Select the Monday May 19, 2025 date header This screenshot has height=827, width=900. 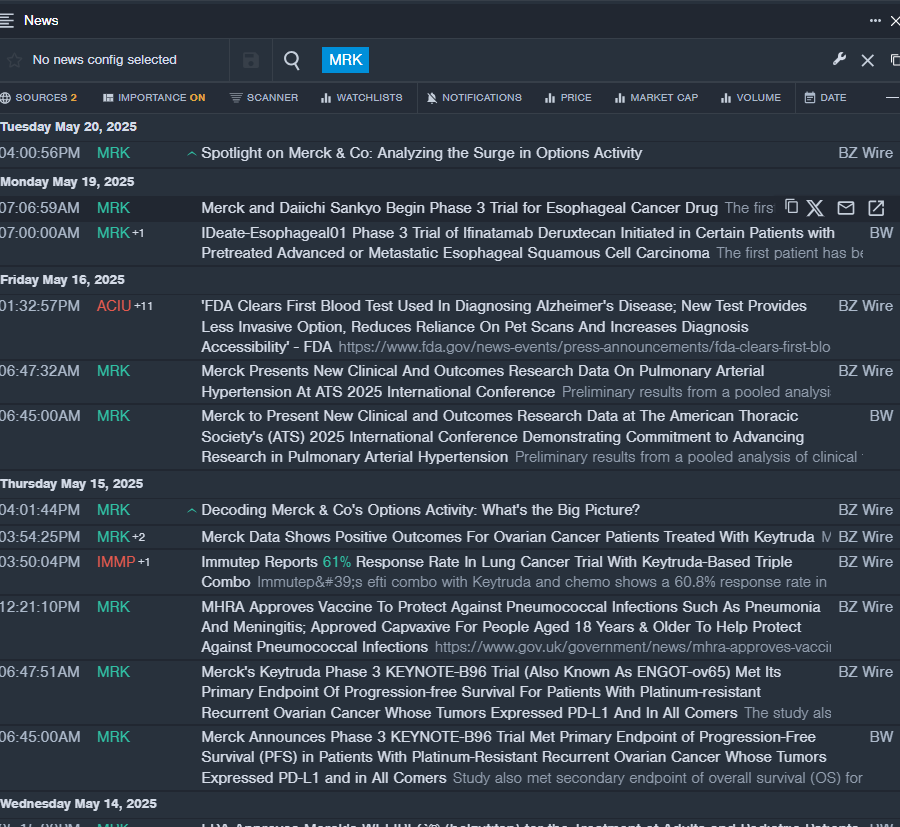67,182
